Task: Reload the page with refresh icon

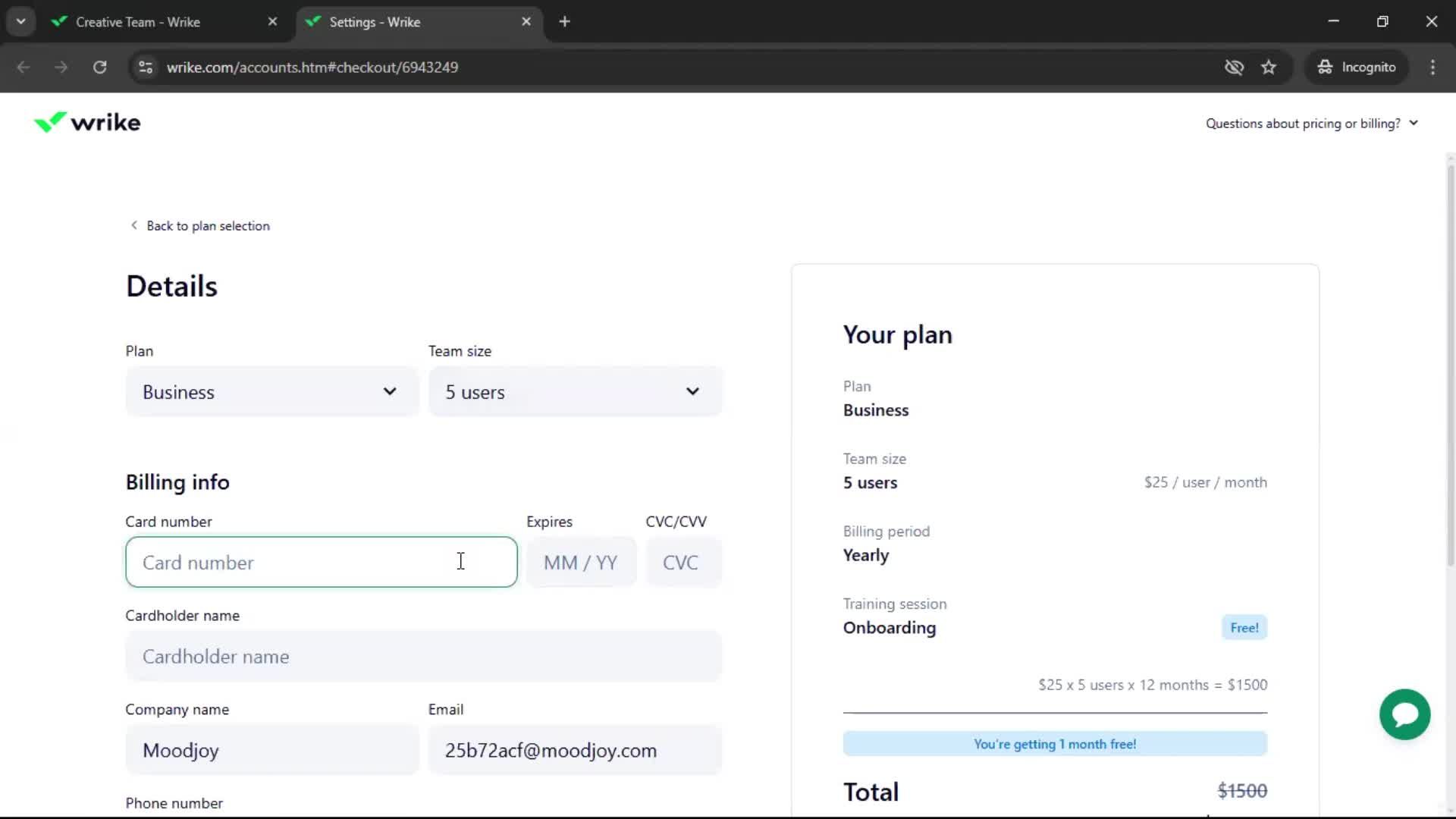Action: tap(99, 67)
